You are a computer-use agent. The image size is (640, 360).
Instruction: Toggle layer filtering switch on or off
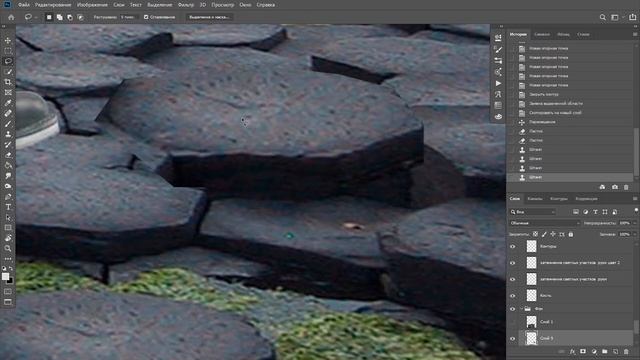pos(636,211)
